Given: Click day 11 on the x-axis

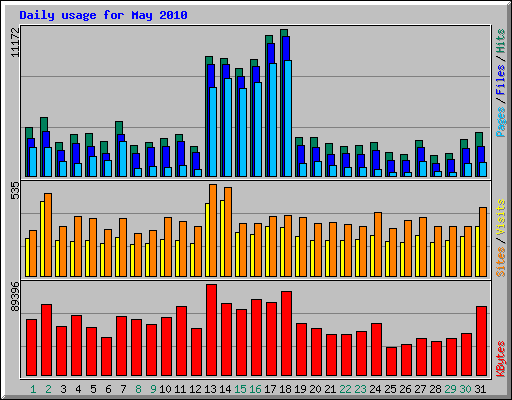Looking at the screenshot, I should coord(180,389).
